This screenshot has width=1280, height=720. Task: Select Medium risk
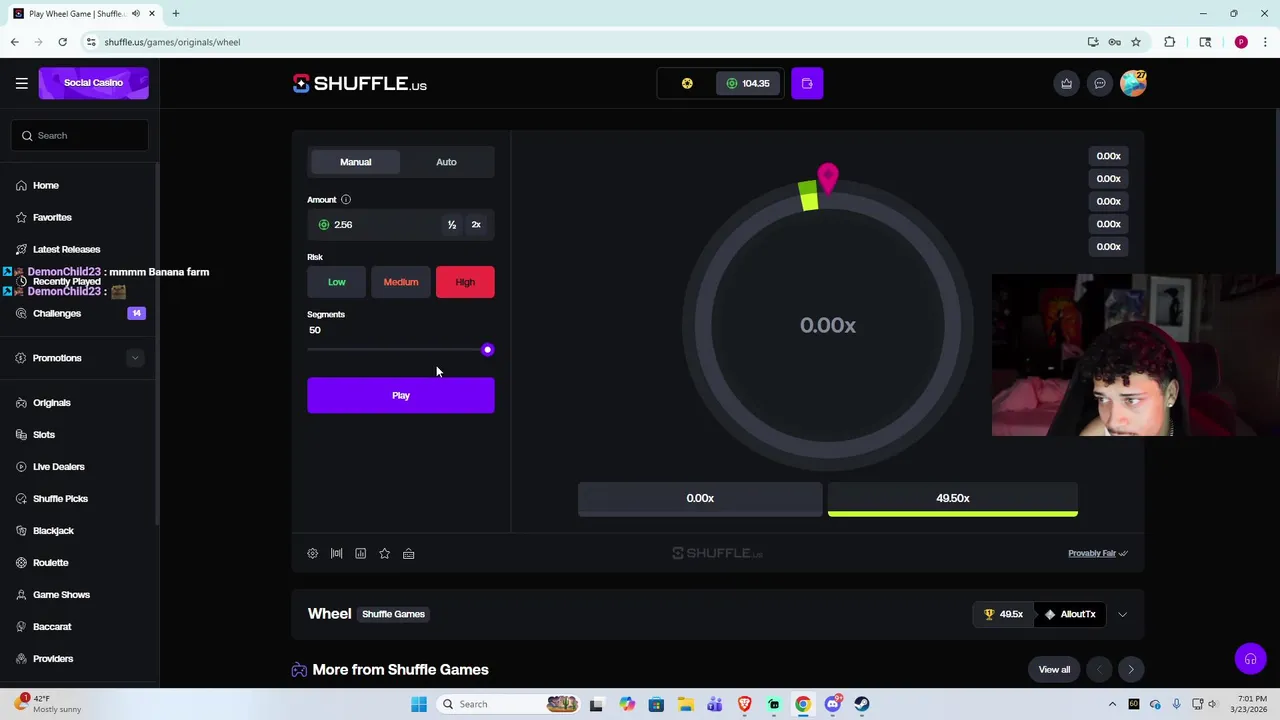[401, 282]
